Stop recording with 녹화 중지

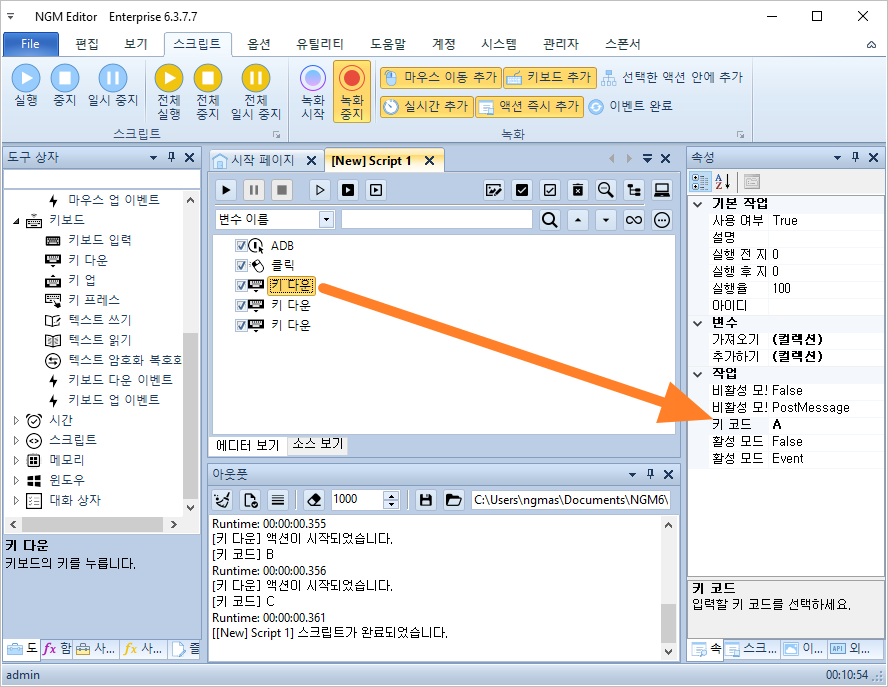pos(352,92)
